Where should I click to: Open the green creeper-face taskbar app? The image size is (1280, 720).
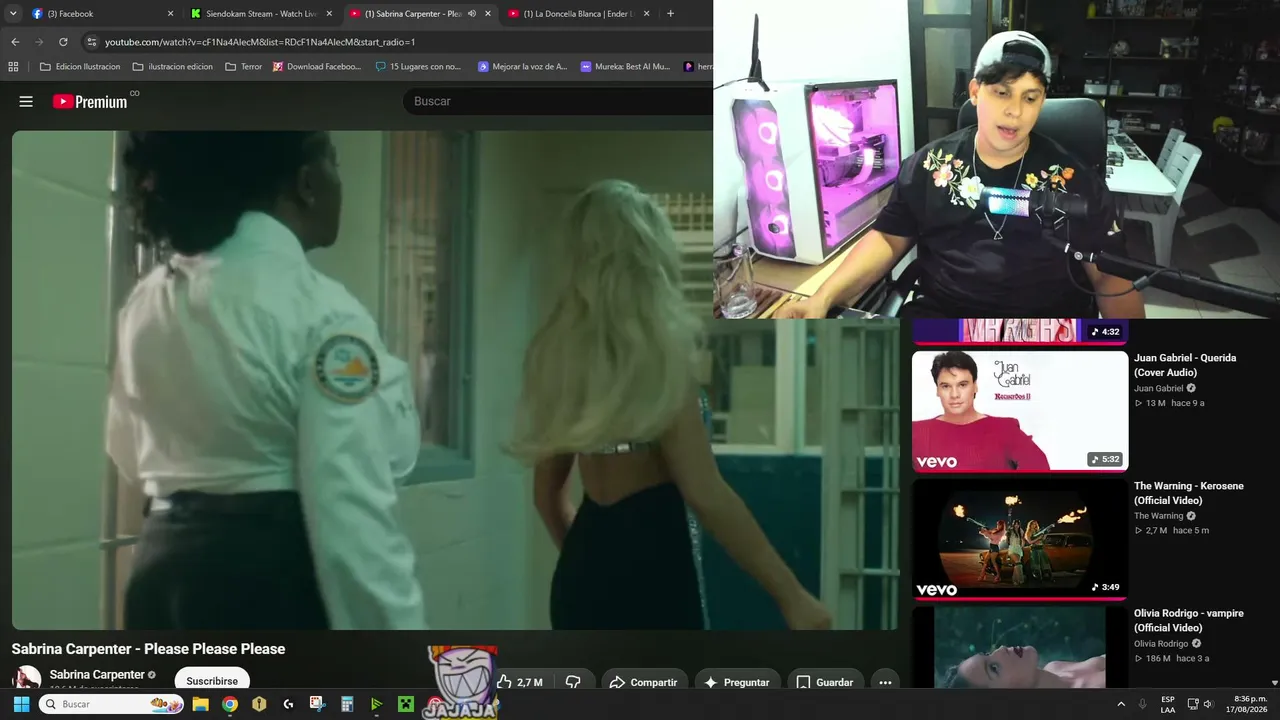pos(405,704)
